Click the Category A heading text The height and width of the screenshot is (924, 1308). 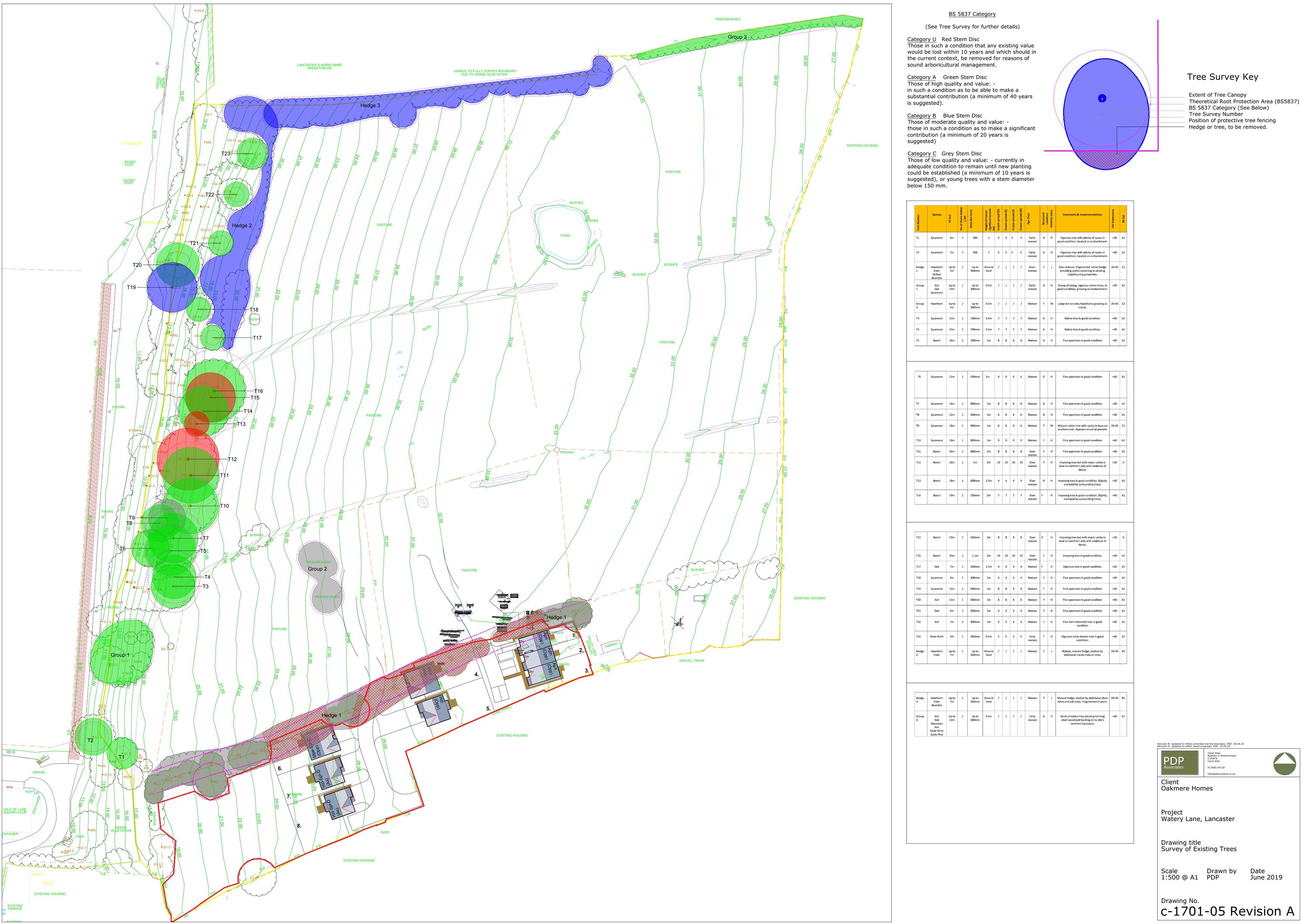[x=921, y=78]
